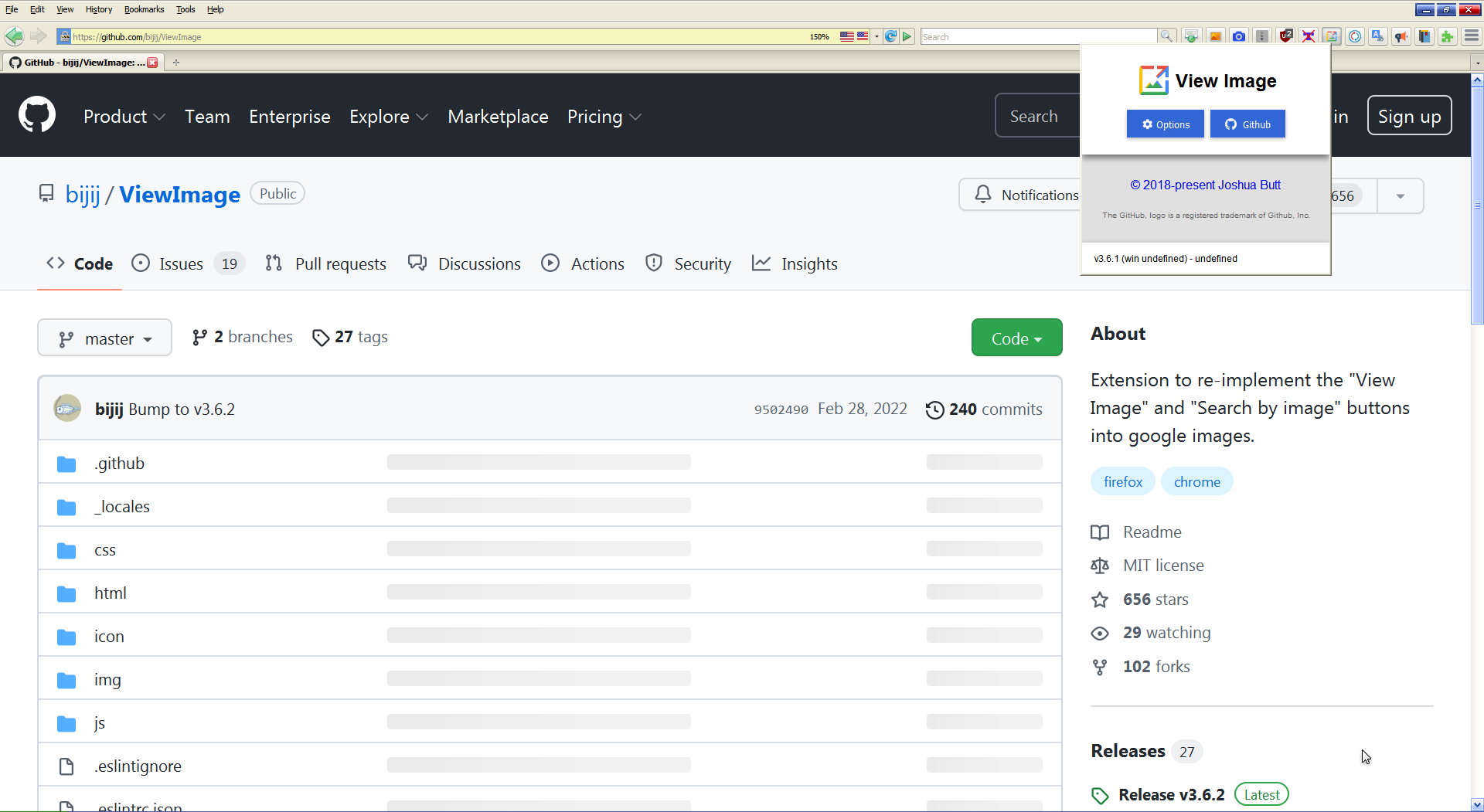The image size is (1484, 812).
Task: Open the History menu
Action: pos(99,9)
